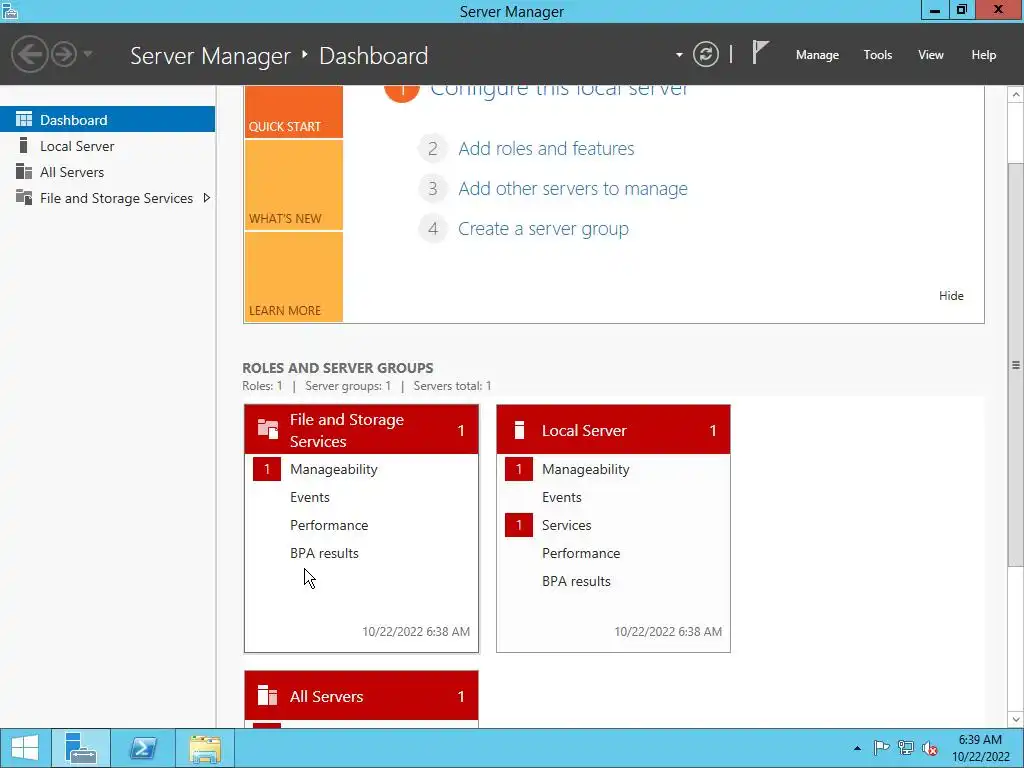This screenshot has width=1024, height=768.
Task: Open the Manage menu
Action: coord(817,55)
